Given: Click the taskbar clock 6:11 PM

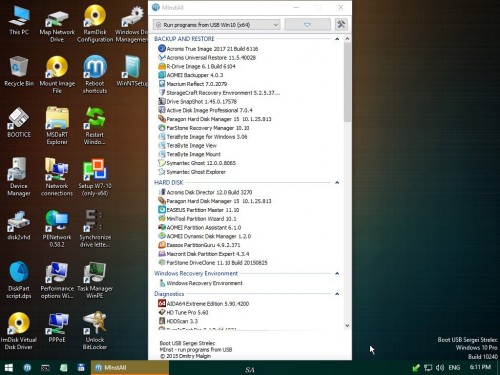Looking at the screenshot, I should [480, 367].
